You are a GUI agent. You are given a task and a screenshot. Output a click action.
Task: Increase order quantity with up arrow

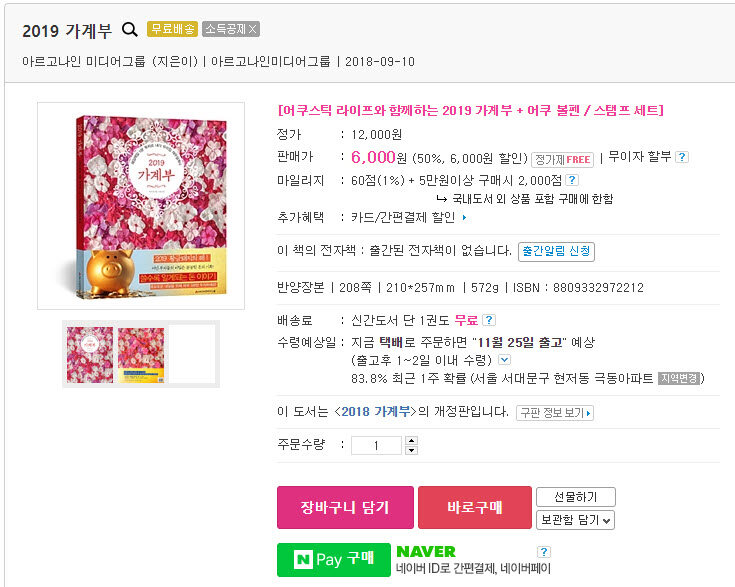411,440
